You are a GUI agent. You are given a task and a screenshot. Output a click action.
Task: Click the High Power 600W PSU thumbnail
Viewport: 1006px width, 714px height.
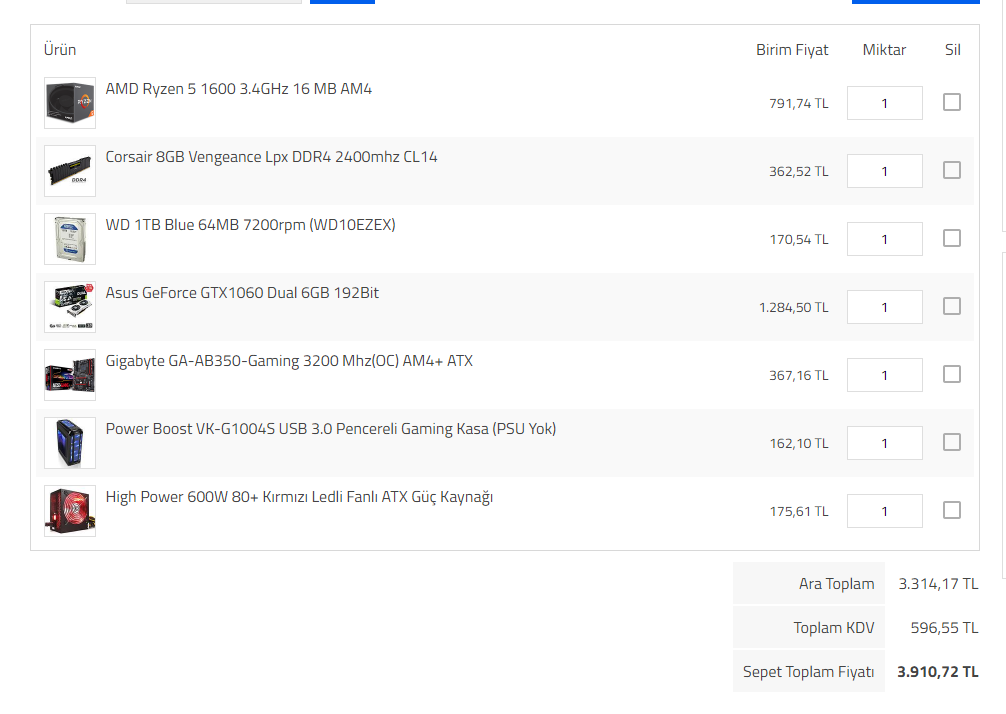point(70,511)
